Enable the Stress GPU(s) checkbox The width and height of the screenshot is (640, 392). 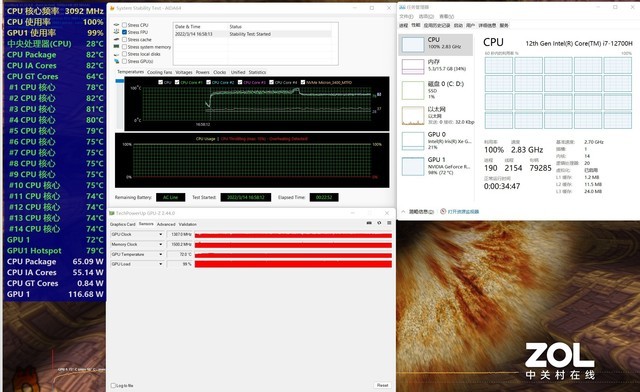point(124,61)
